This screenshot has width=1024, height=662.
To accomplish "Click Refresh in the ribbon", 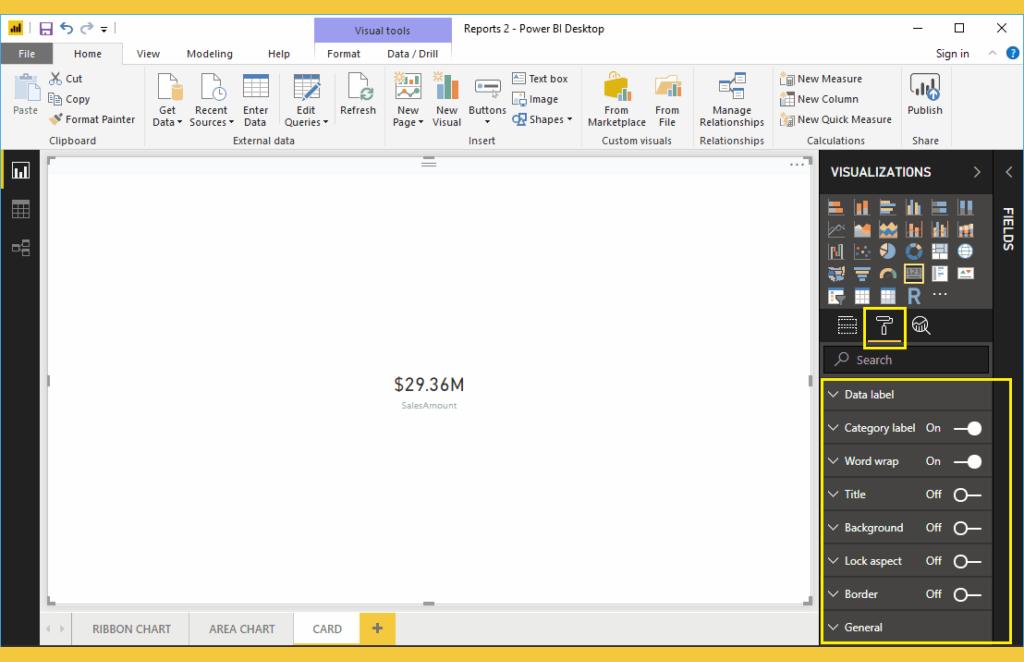I will coord(358,95).
